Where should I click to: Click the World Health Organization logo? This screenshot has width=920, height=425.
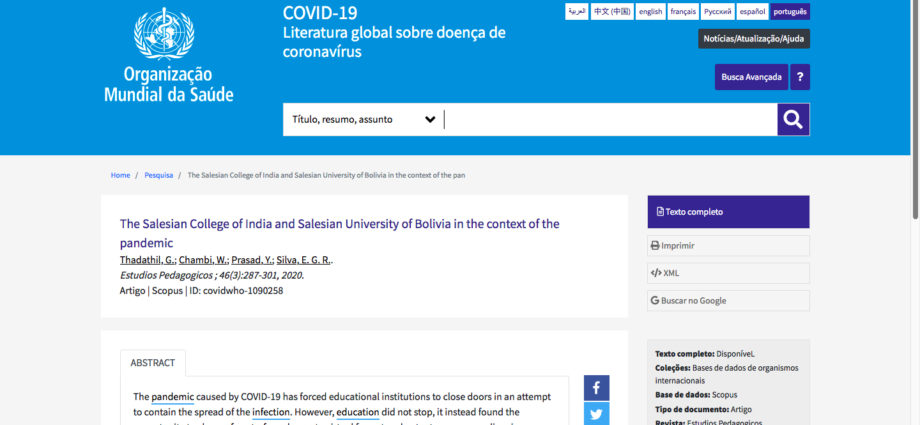[x=168, y=55]
